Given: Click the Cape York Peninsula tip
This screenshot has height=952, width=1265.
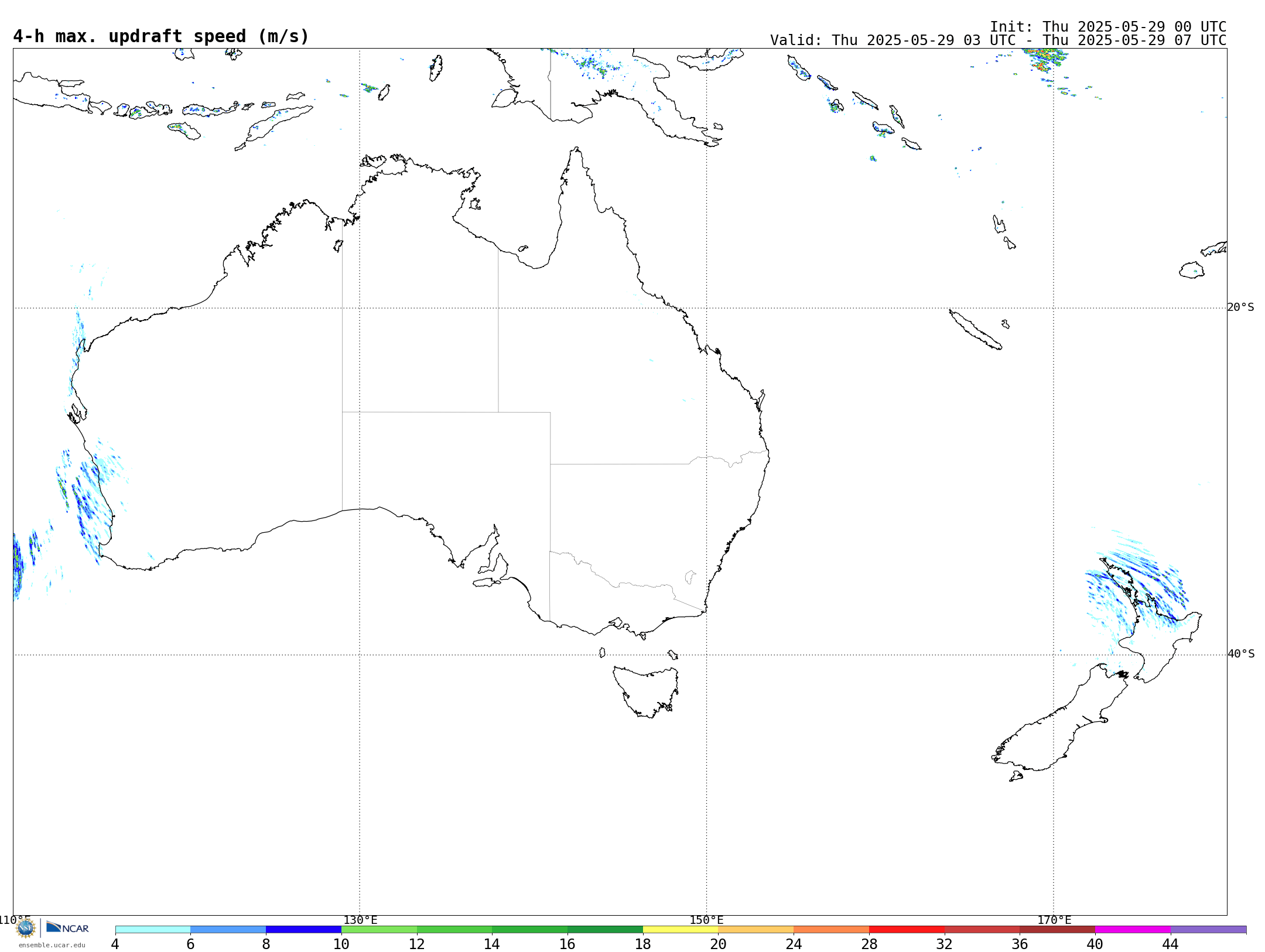Looking at the screenshot, I should pyautogui.click(x=577, y=150).
